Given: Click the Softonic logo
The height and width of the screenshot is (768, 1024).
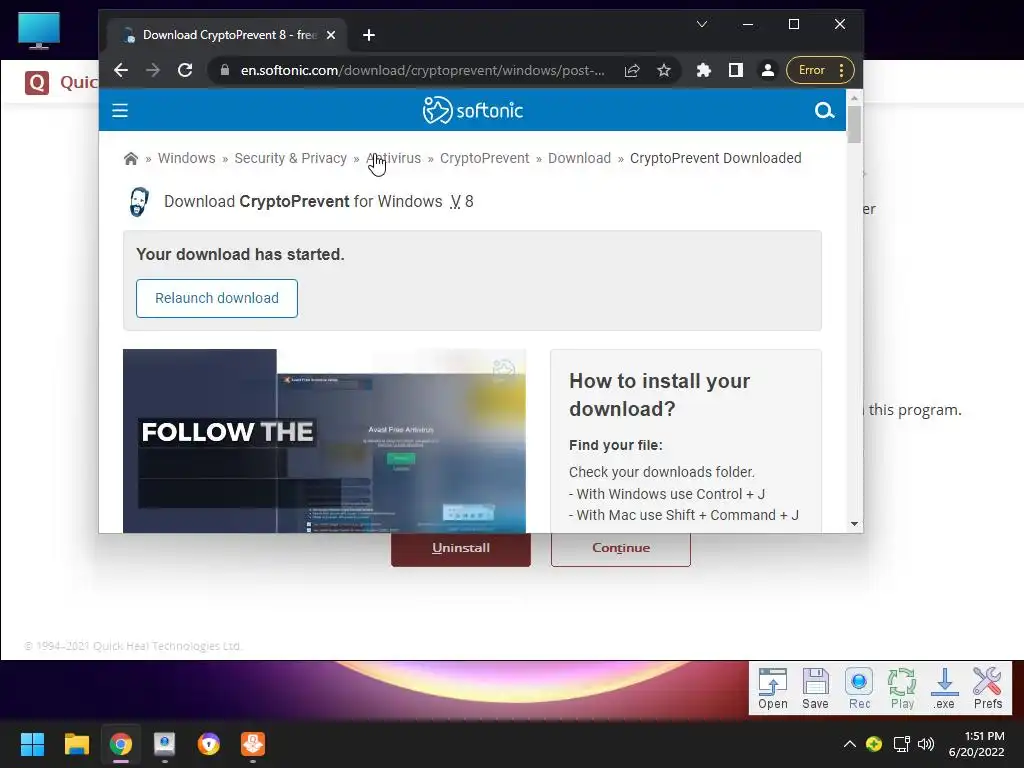Looking at the screenshot, I should [472, 110].
